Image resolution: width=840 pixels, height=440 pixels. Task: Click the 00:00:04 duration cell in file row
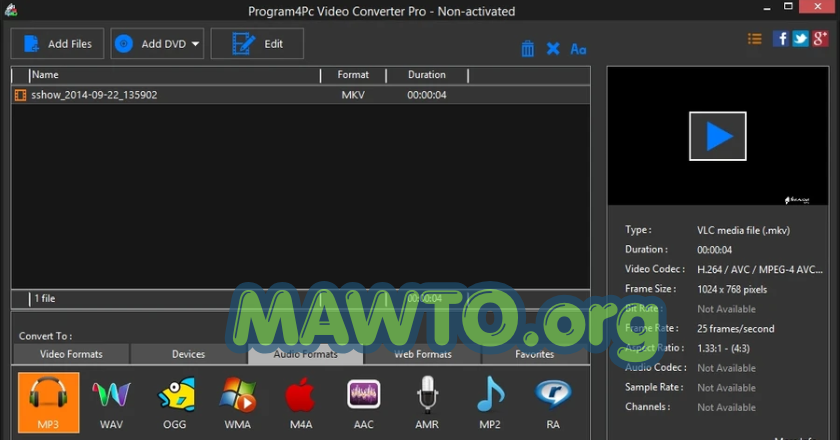[426, 95]
